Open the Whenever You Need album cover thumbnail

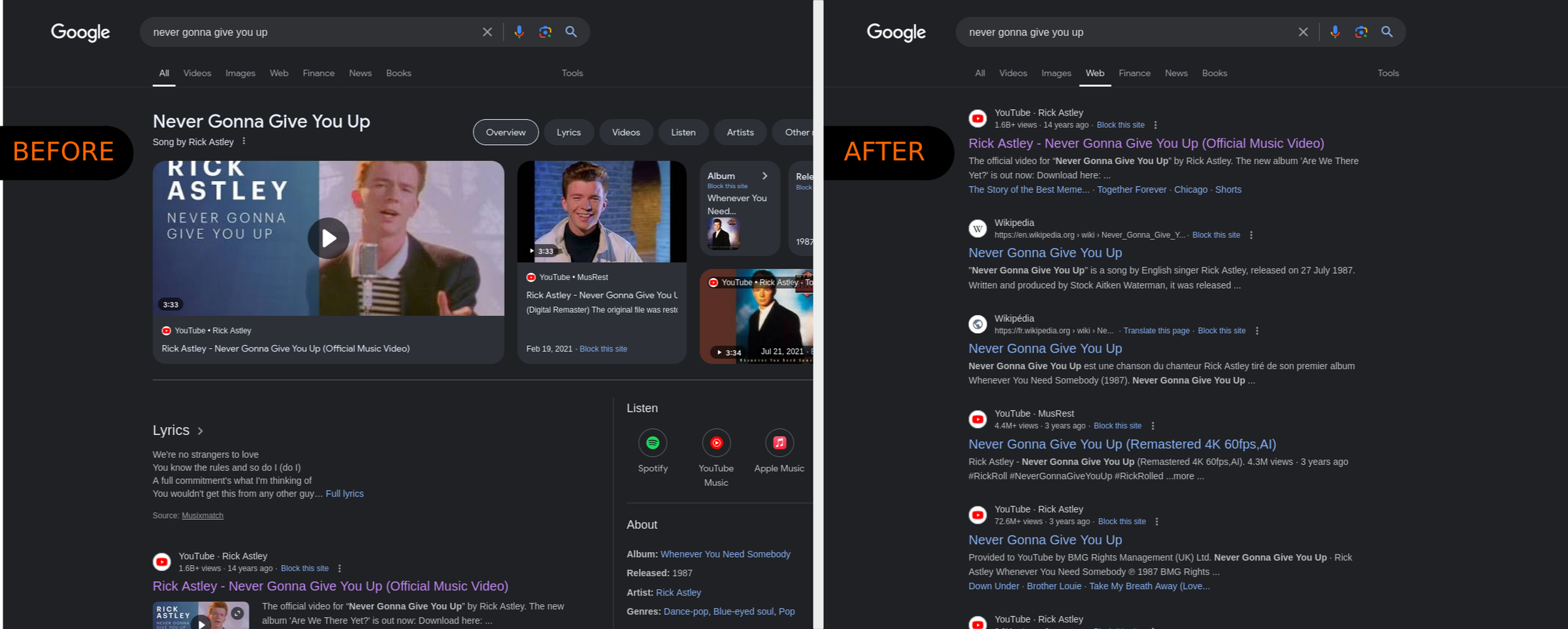(x=723, y=234)
